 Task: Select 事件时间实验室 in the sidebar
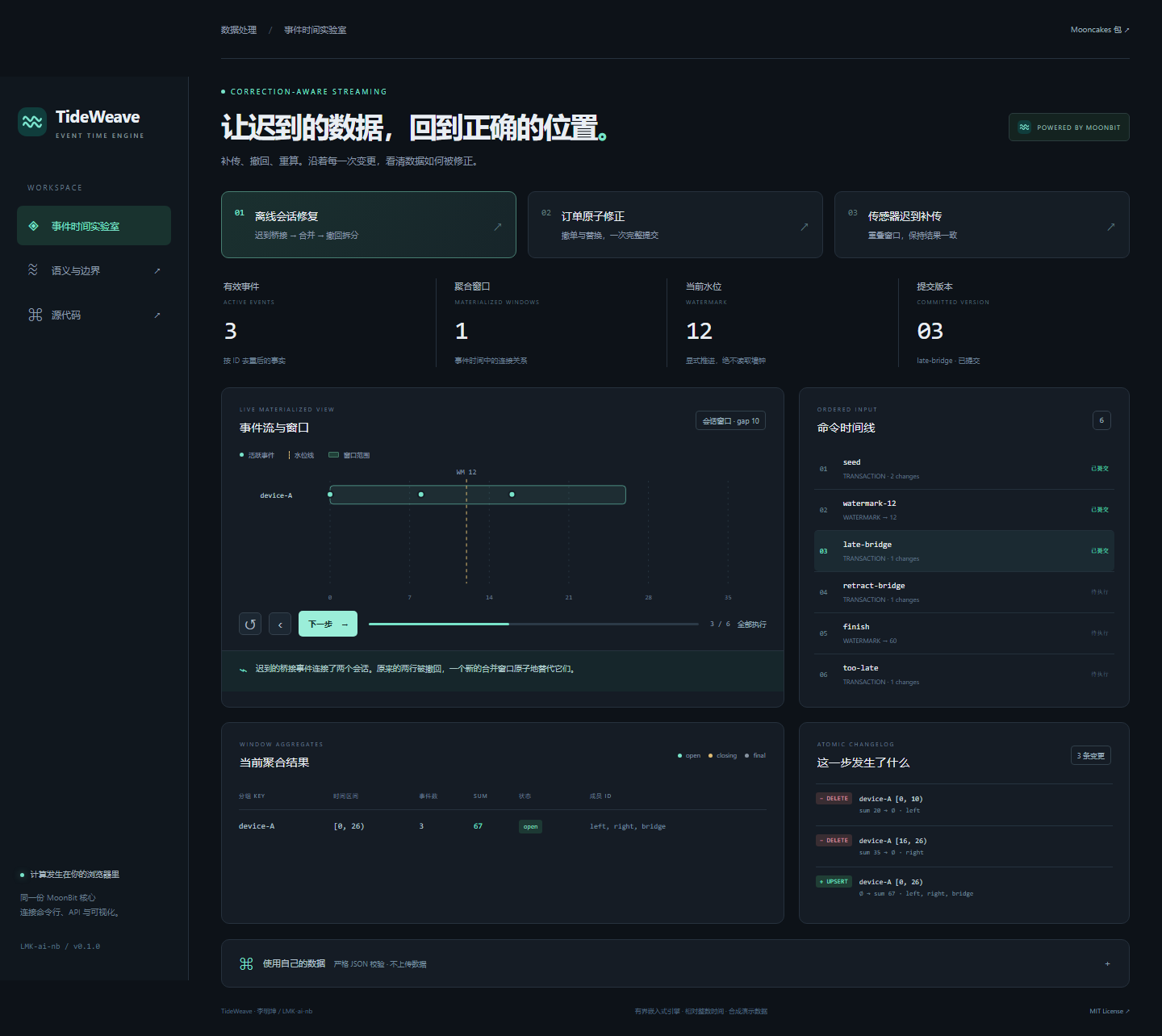tap(94, 225)
